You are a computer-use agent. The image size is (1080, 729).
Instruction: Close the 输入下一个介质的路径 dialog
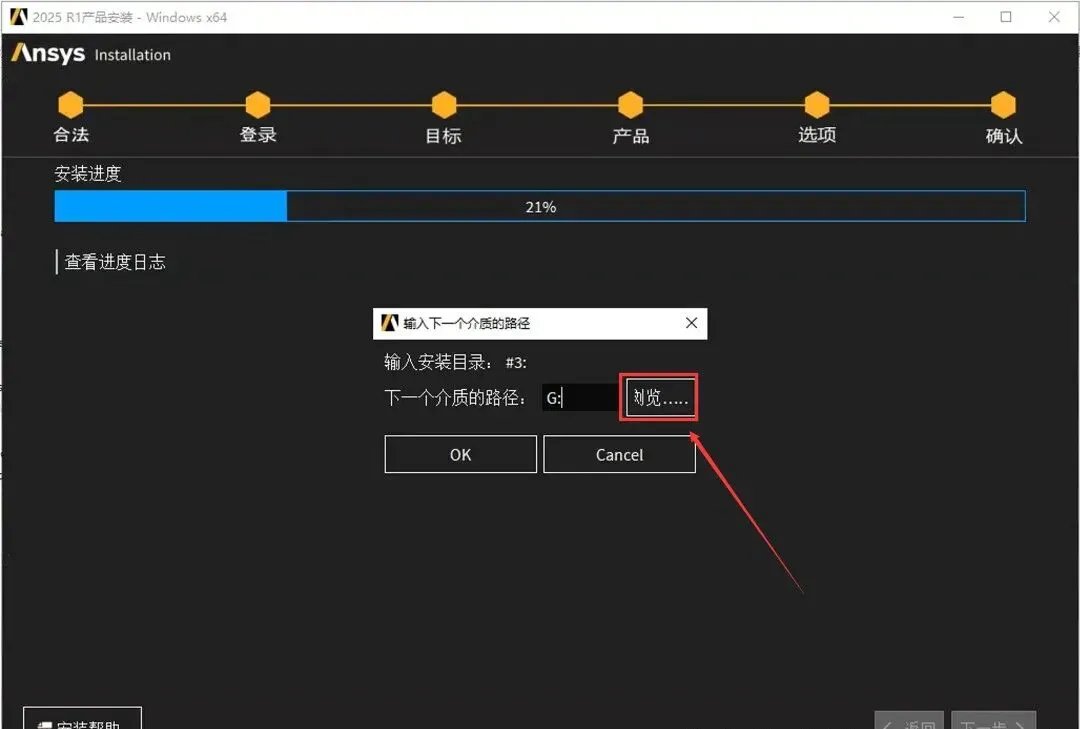692,322
